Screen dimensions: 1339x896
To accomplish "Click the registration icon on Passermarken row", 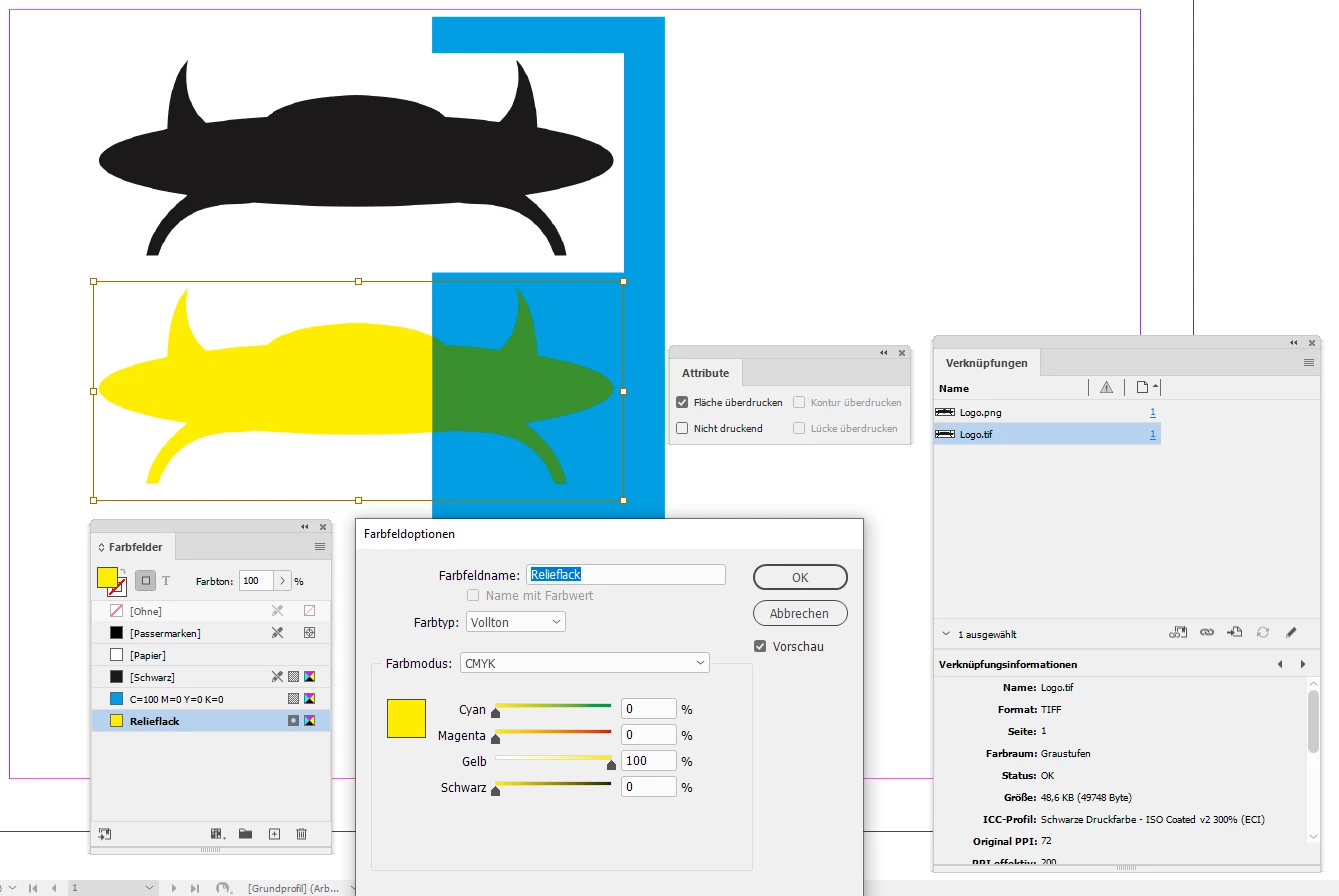I will [x=310, y=633].
